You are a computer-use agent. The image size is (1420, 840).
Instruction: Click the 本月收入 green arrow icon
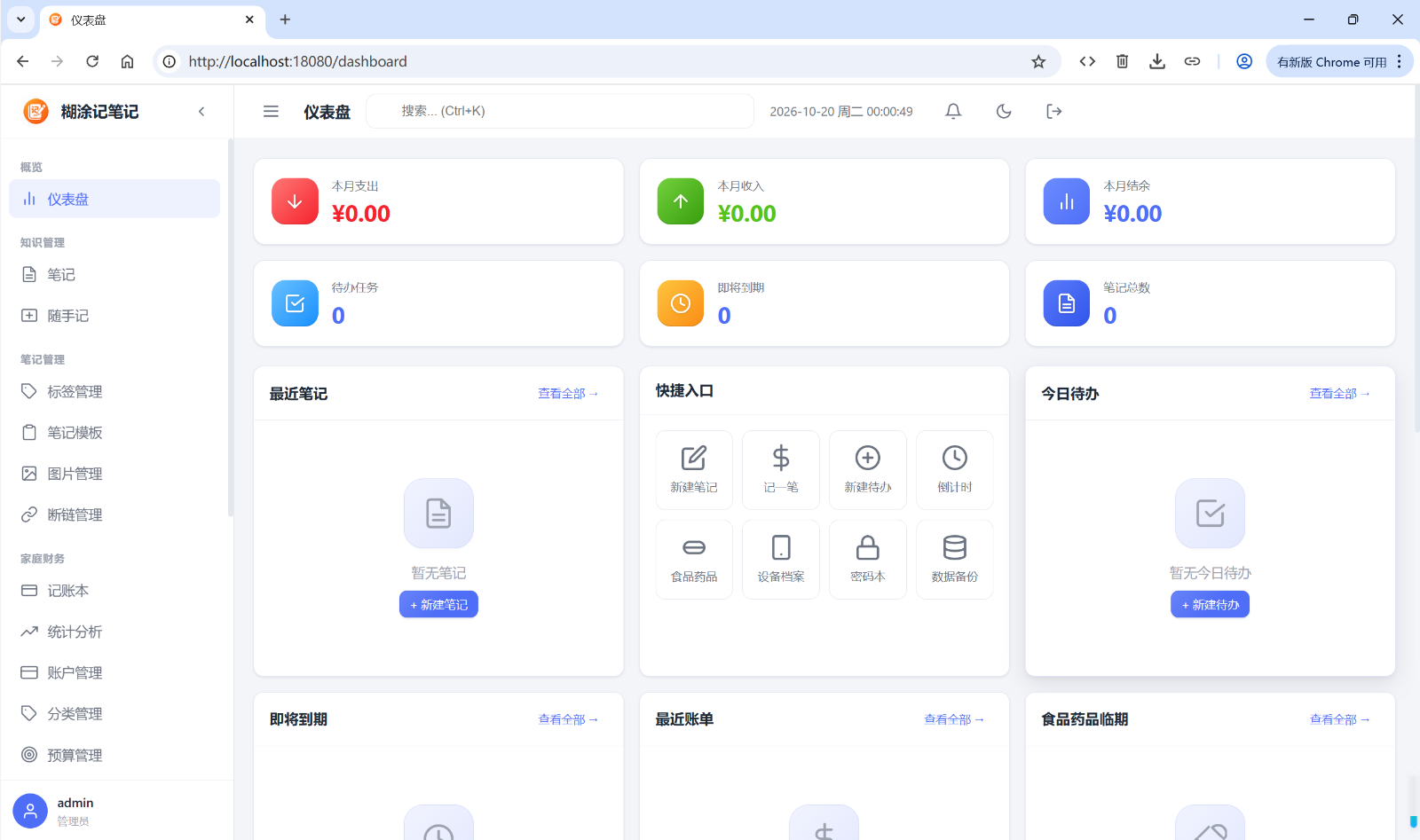pos(681,201)
